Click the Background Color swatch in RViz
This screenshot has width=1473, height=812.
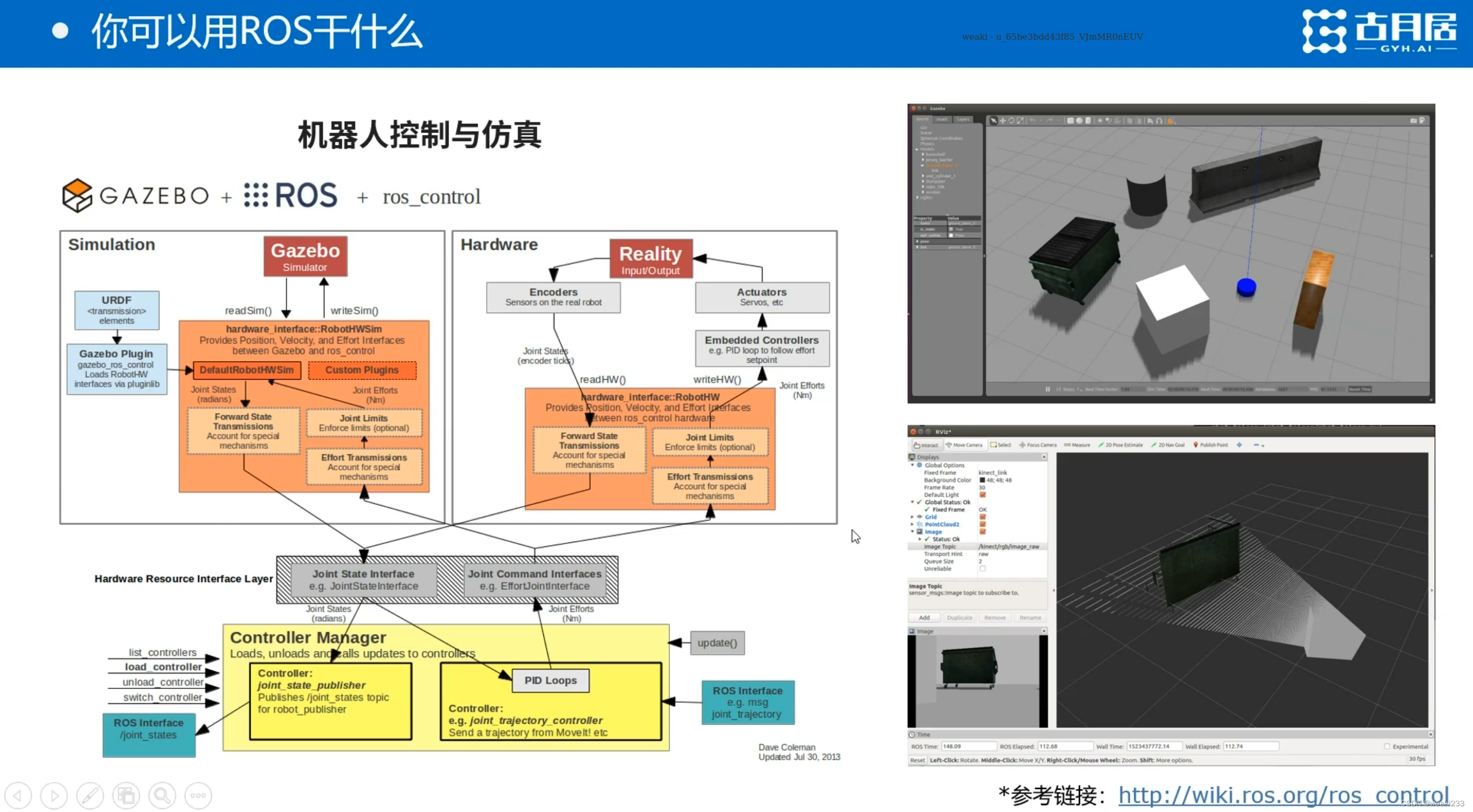pyautogui.click(x=982, y=480)
